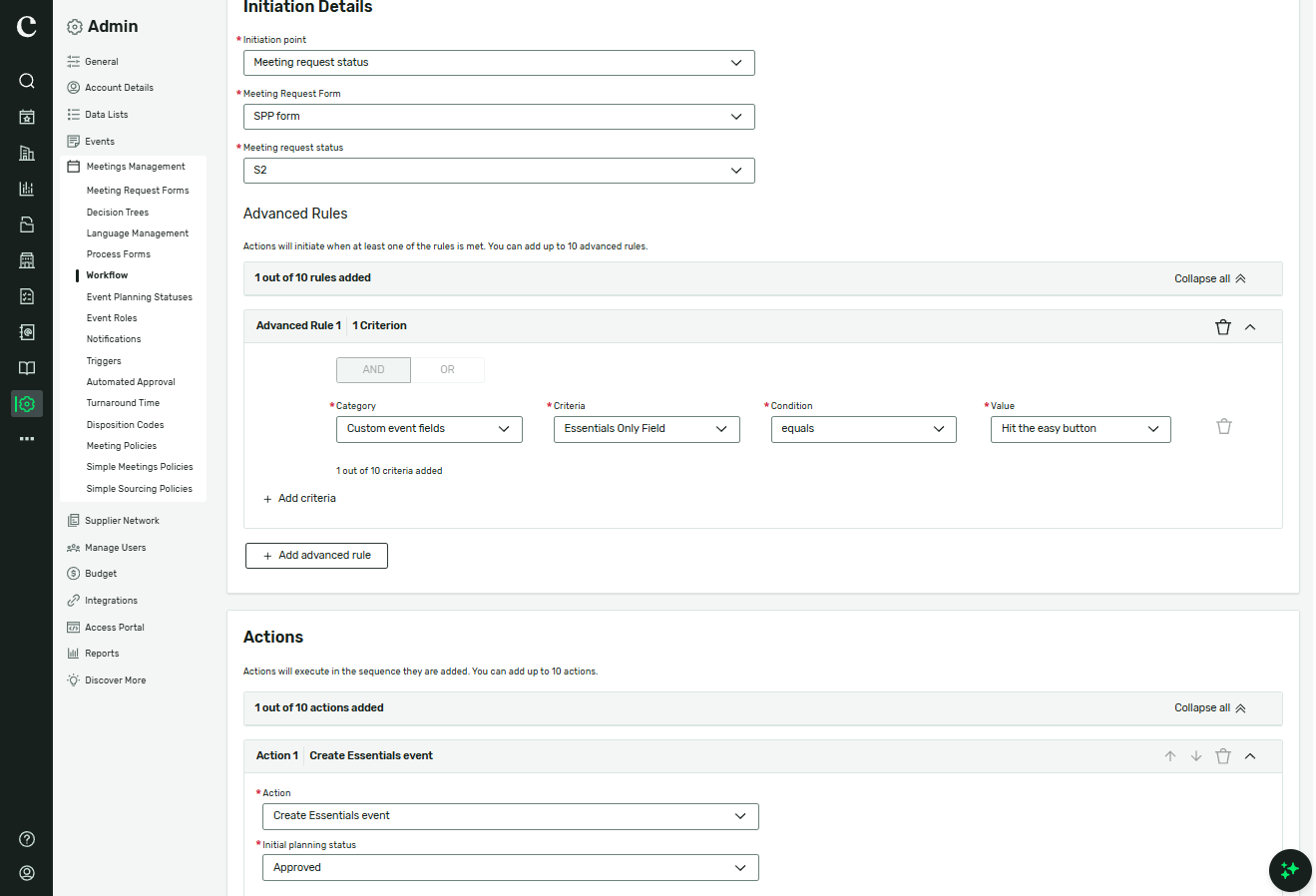The height and width of the screenshot is (896, 1316).
Task: Open the Value dropdown
Action: pyautogui.click(x=1081, y=429)
